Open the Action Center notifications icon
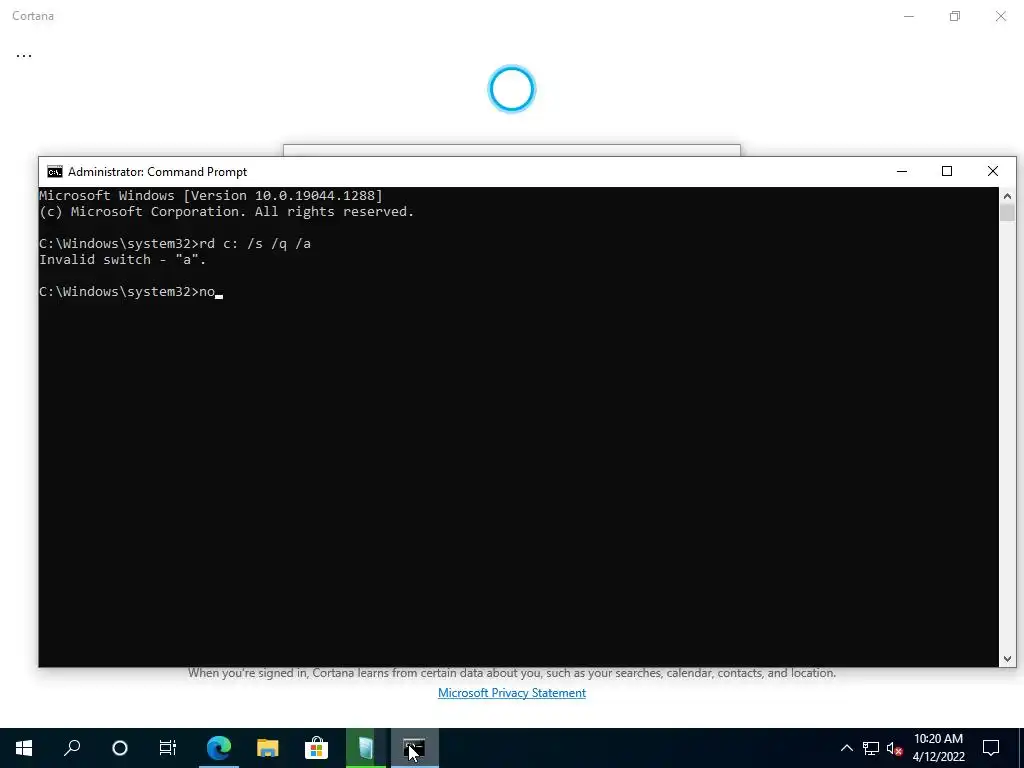The width and height of the screenshot is (1024, 768). coord(991,748)
